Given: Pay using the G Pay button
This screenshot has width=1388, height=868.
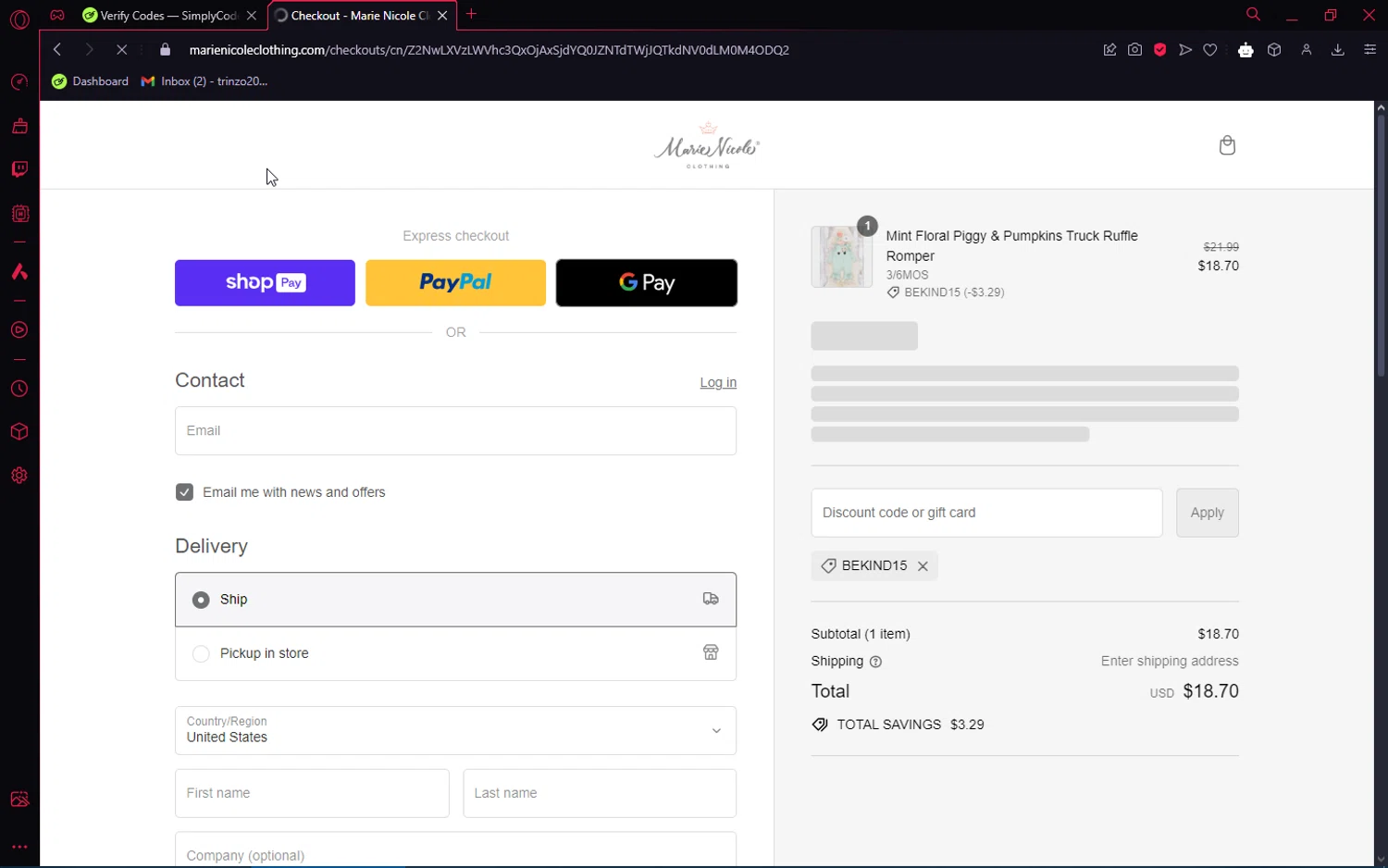Looking at the screenshot, I should [647, 283].
